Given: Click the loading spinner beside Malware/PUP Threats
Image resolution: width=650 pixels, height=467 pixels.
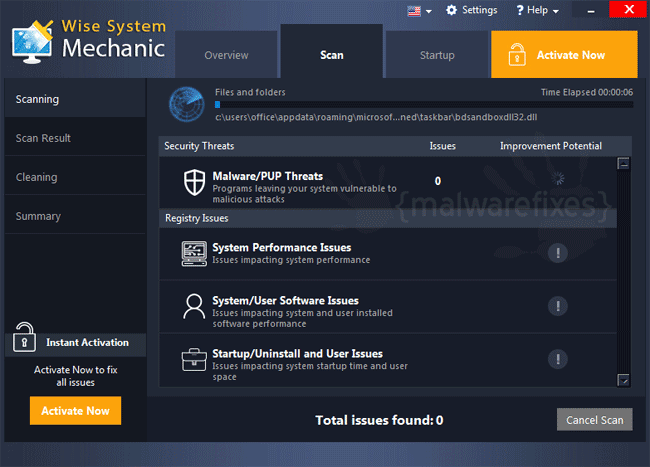Looking at the screenshot, I should 558,179.
